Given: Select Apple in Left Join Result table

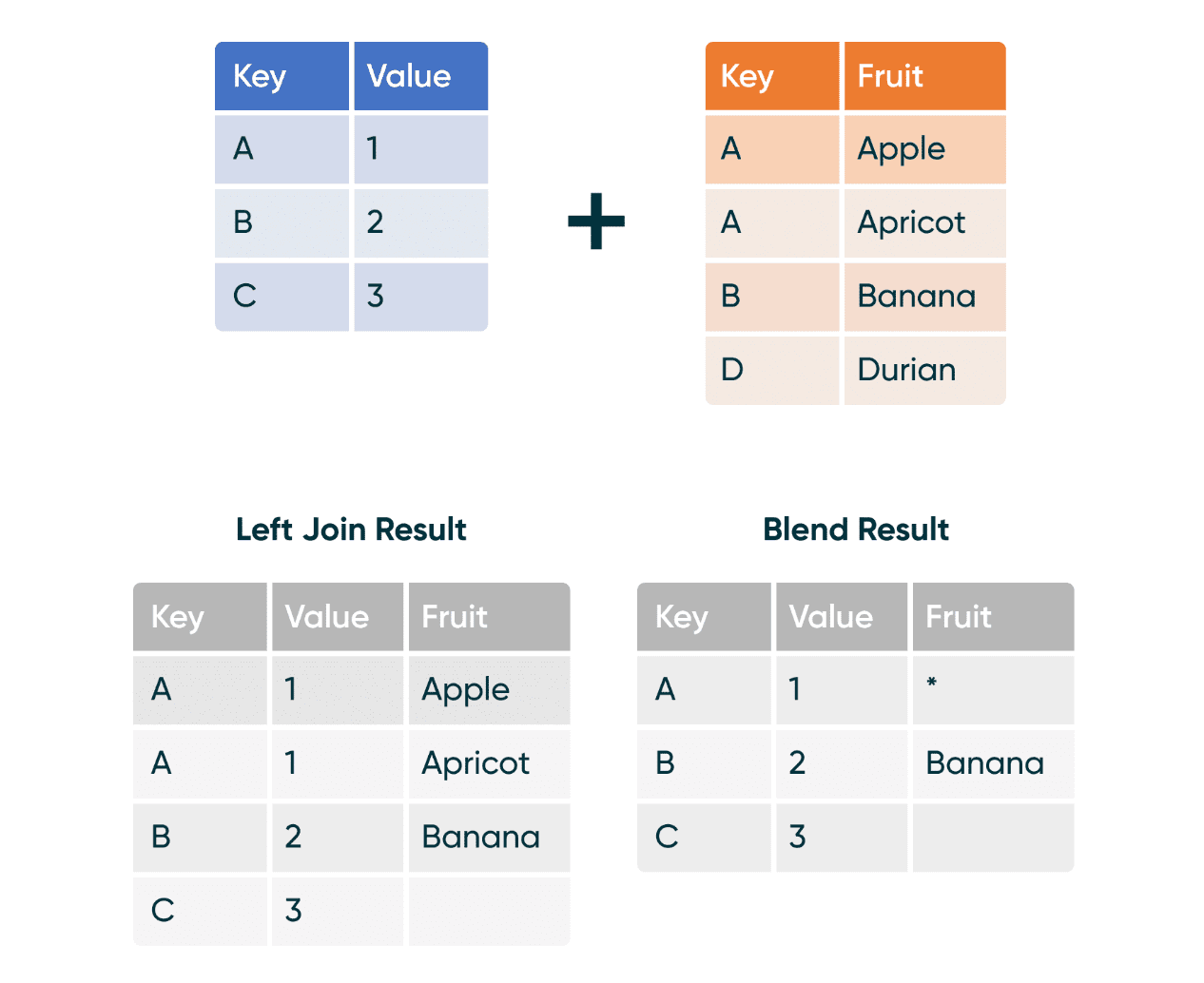Looking at the screenshot, I should point(488,689).
